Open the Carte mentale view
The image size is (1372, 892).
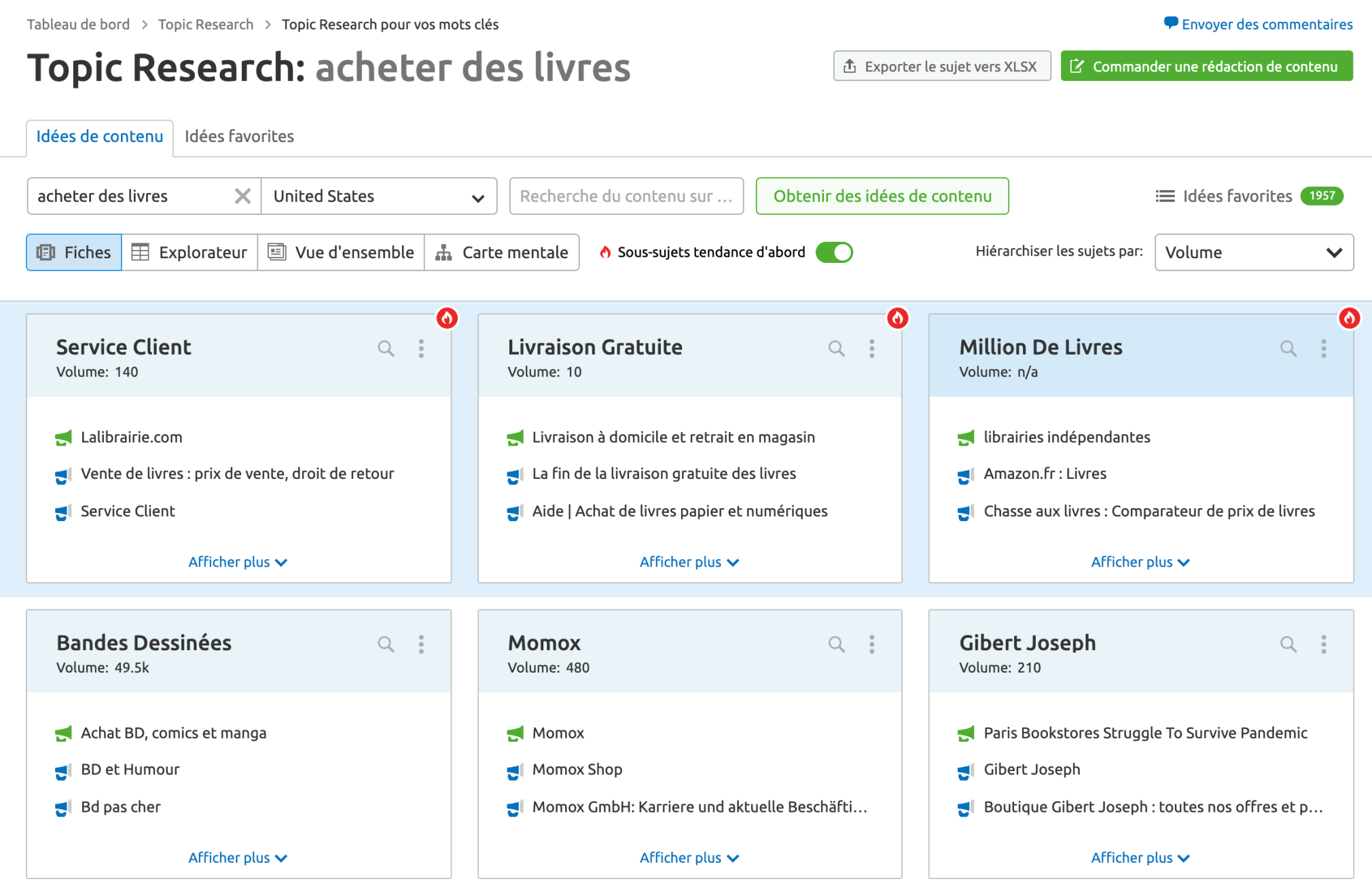coord(501,252)
